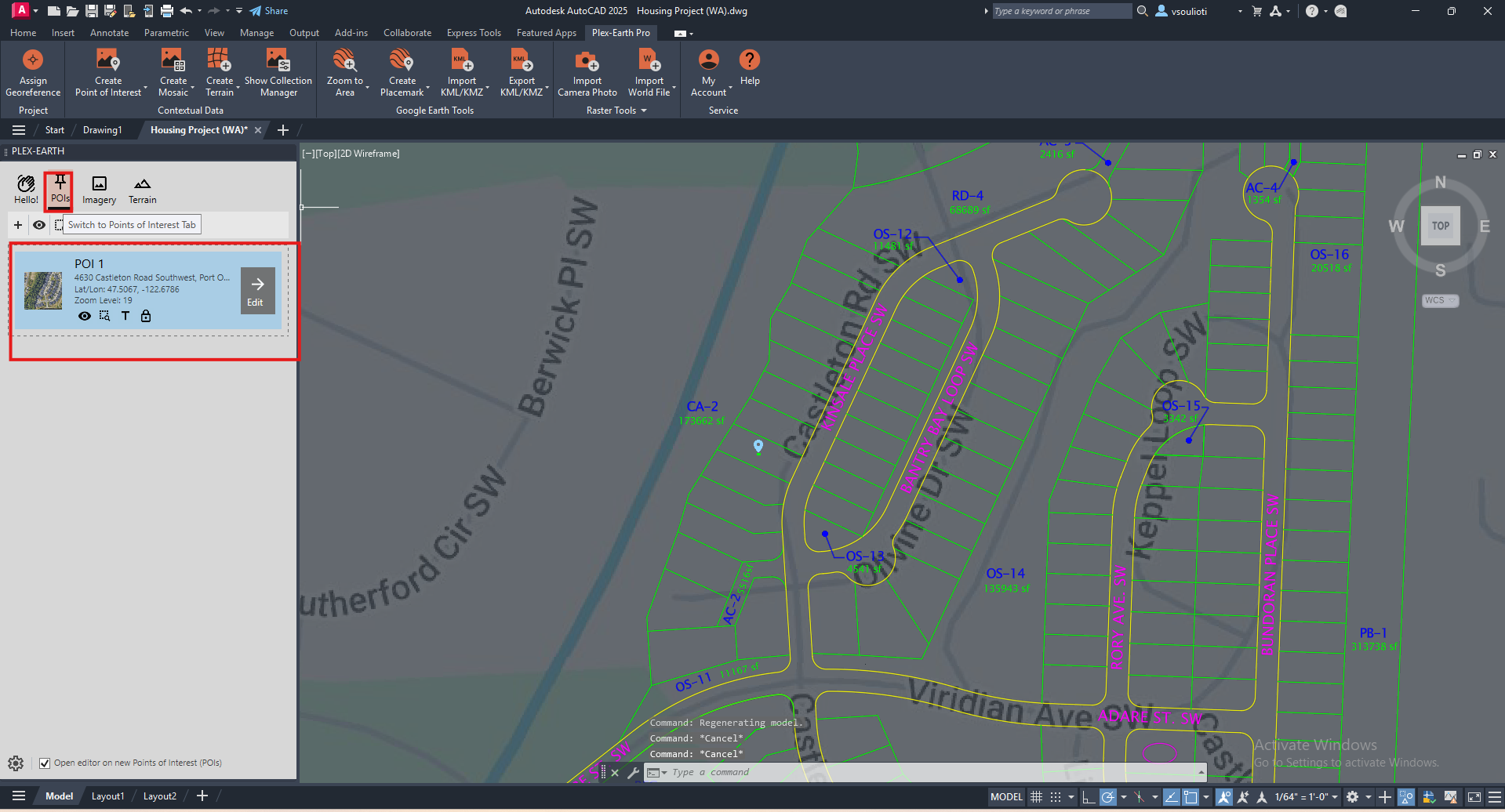Open Show Collection Manager
This screenshot has height=812, width=1505.
278,73
